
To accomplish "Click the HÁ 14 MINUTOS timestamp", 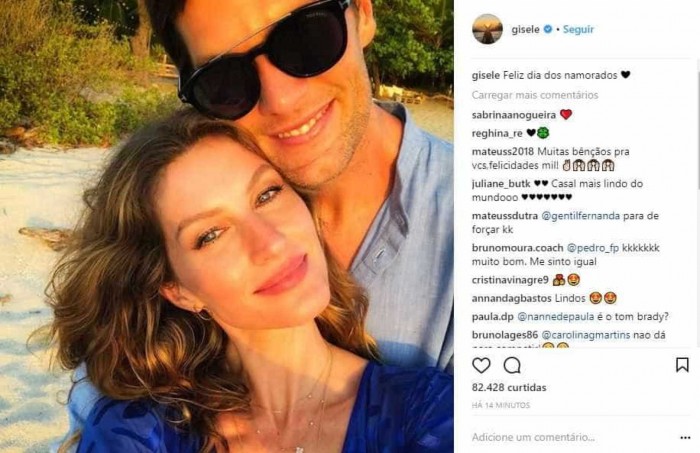I will coord(501,405).
